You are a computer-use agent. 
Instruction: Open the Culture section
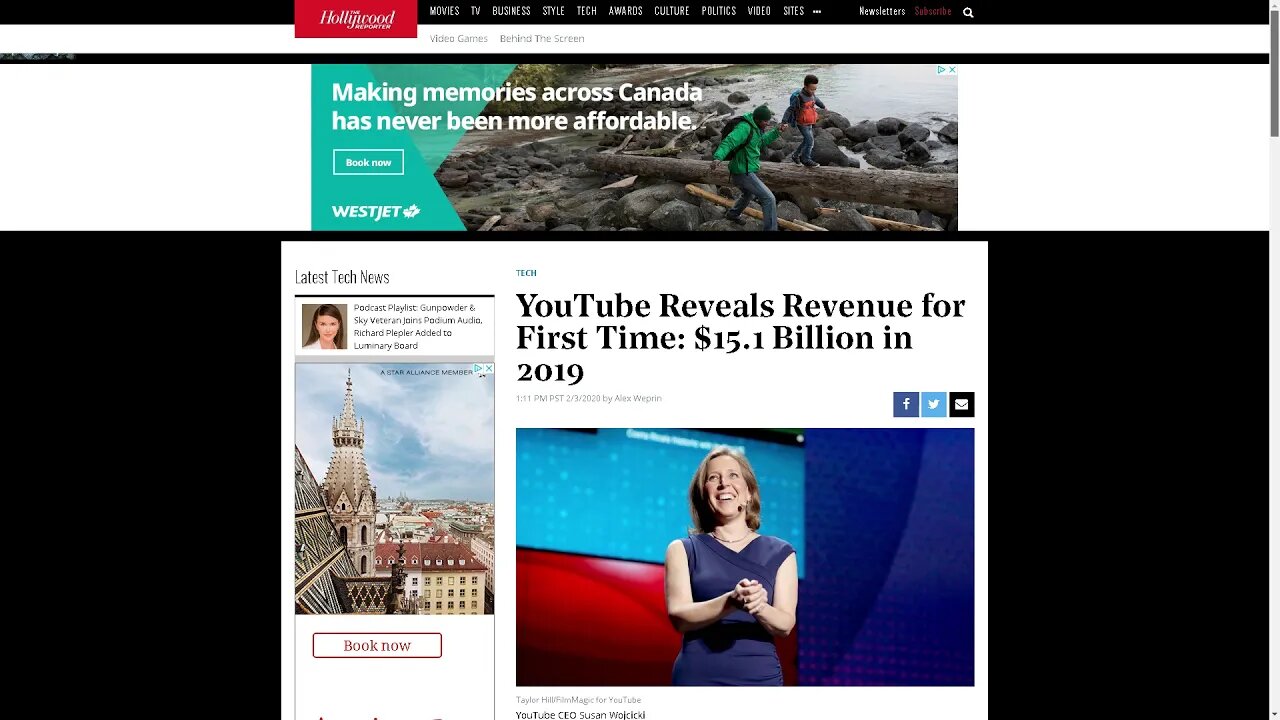coord(672,11)
